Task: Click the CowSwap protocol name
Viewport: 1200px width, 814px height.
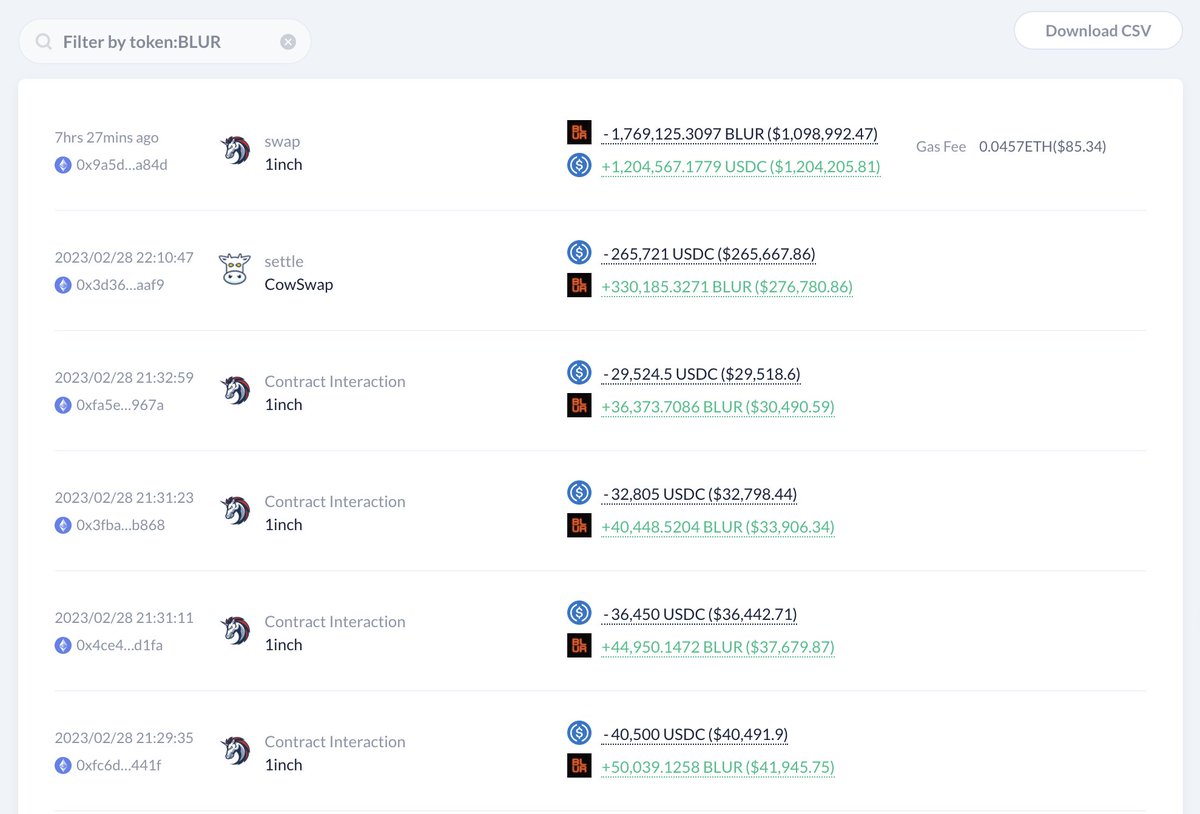Action: pyautogui.click(x=299, y=284)
